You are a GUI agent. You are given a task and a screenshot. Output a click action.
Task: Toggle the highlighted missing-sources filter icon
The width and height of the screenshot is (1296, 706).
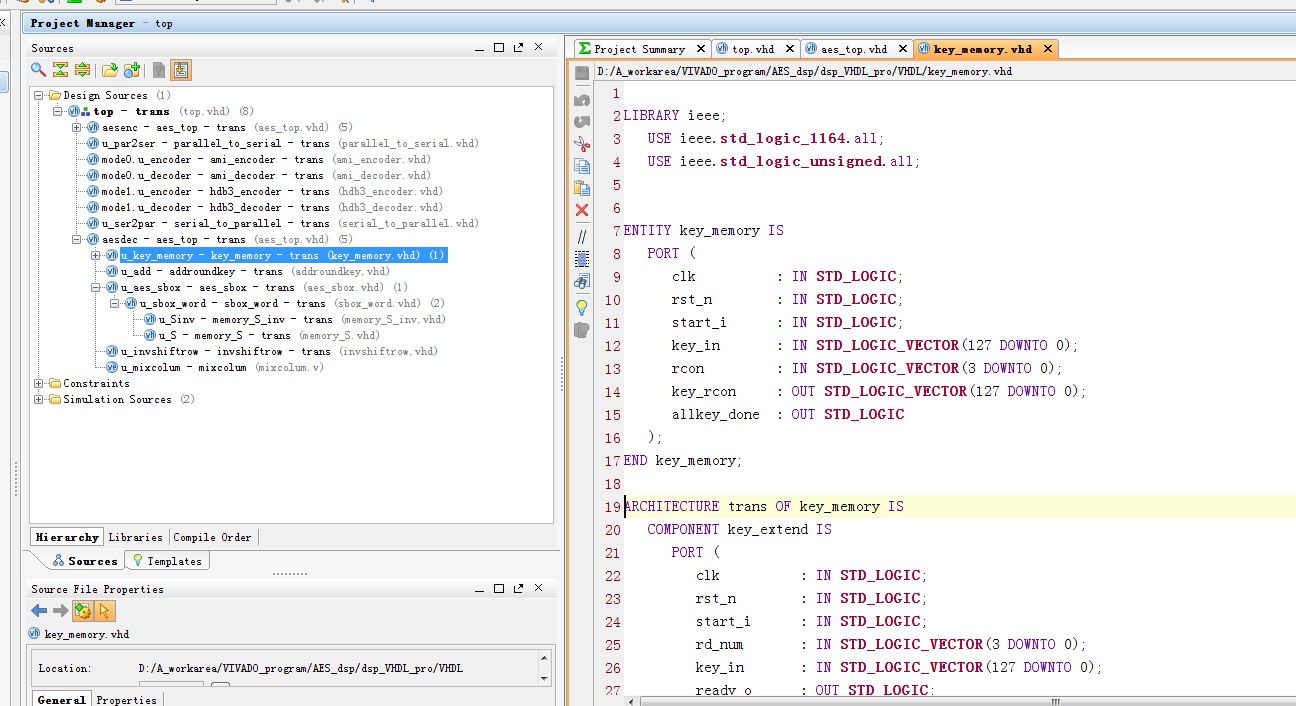(x=180, y=70)
